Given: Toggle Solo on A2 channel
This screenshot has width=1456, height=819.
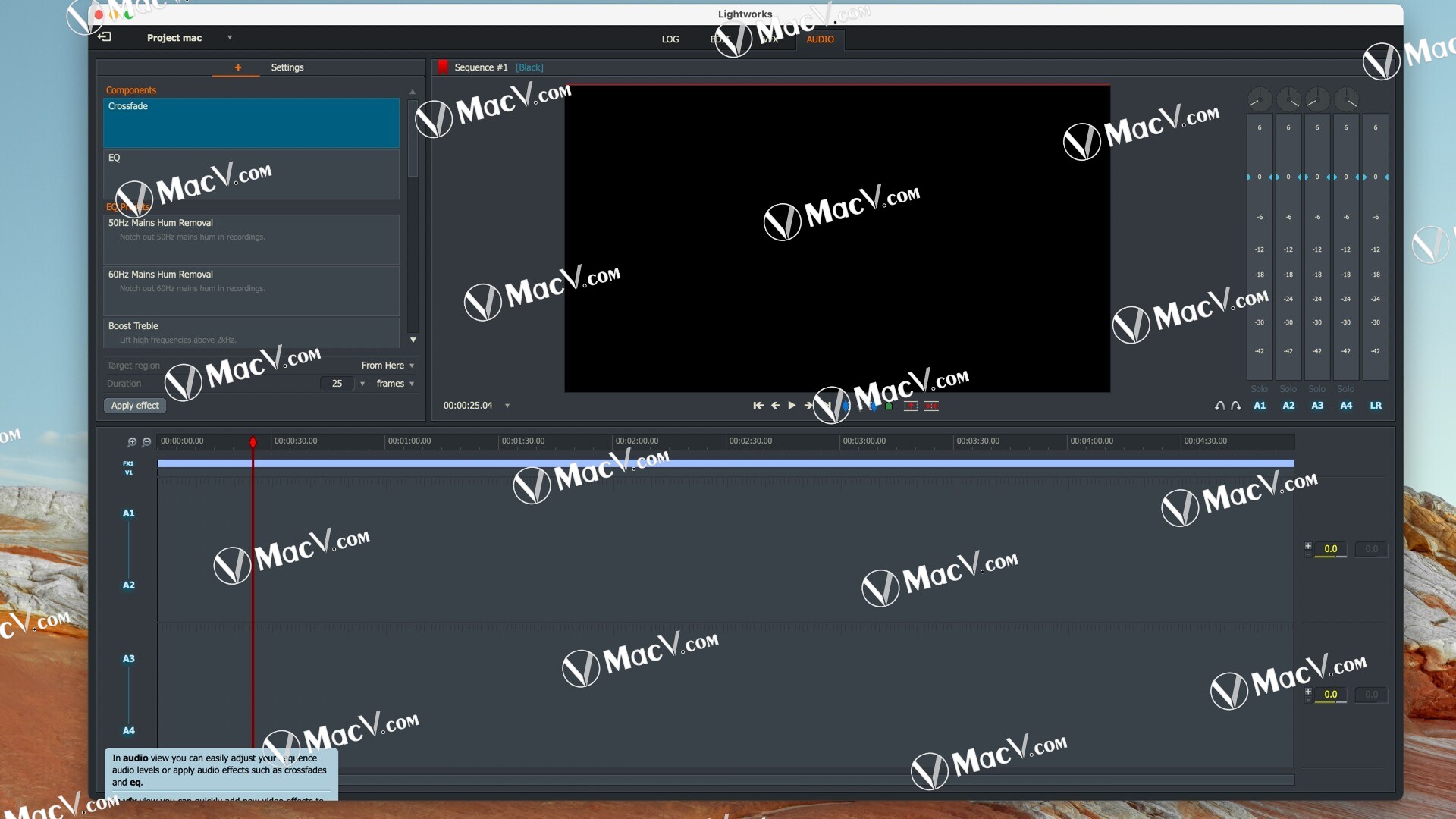Looking at the screenshot, I should tap(1289, 388).
